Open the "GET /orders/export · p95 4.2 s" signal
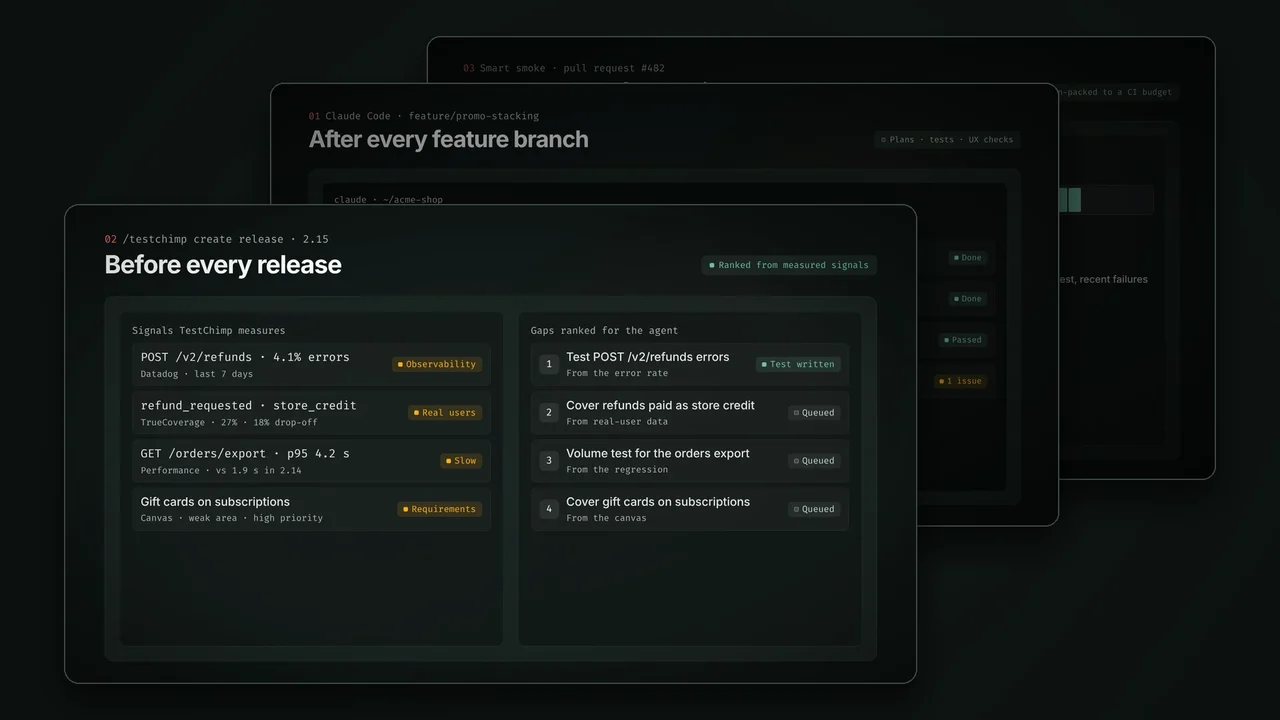This screenshot has height=720, width=1280. pyautogui.click(x=311, y=460)
